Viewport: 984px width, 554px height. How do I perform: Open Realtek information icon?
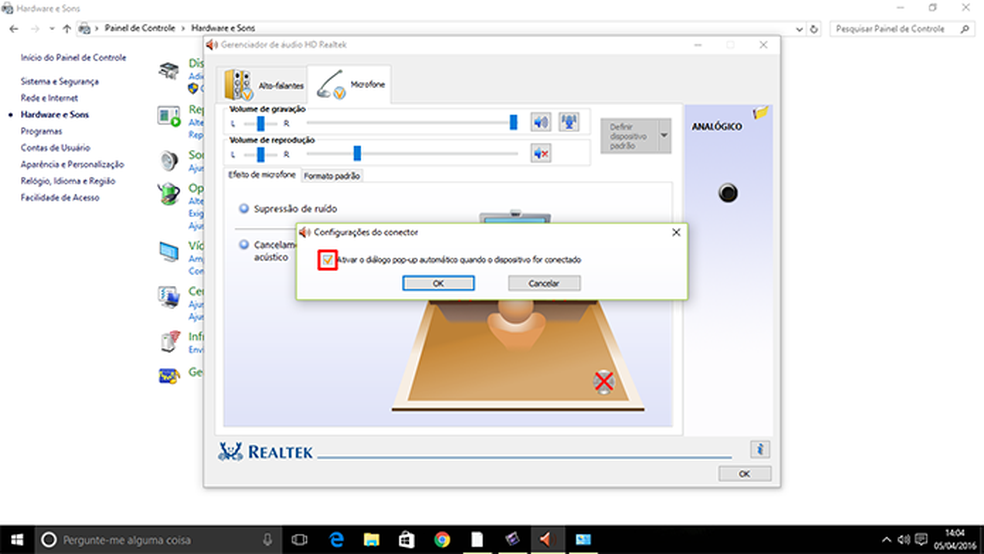point(760,449)
